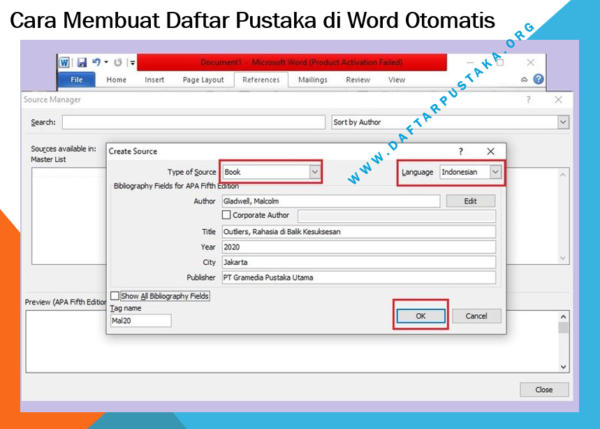Click the Save icon in Quick Access Toolbar

82,62
